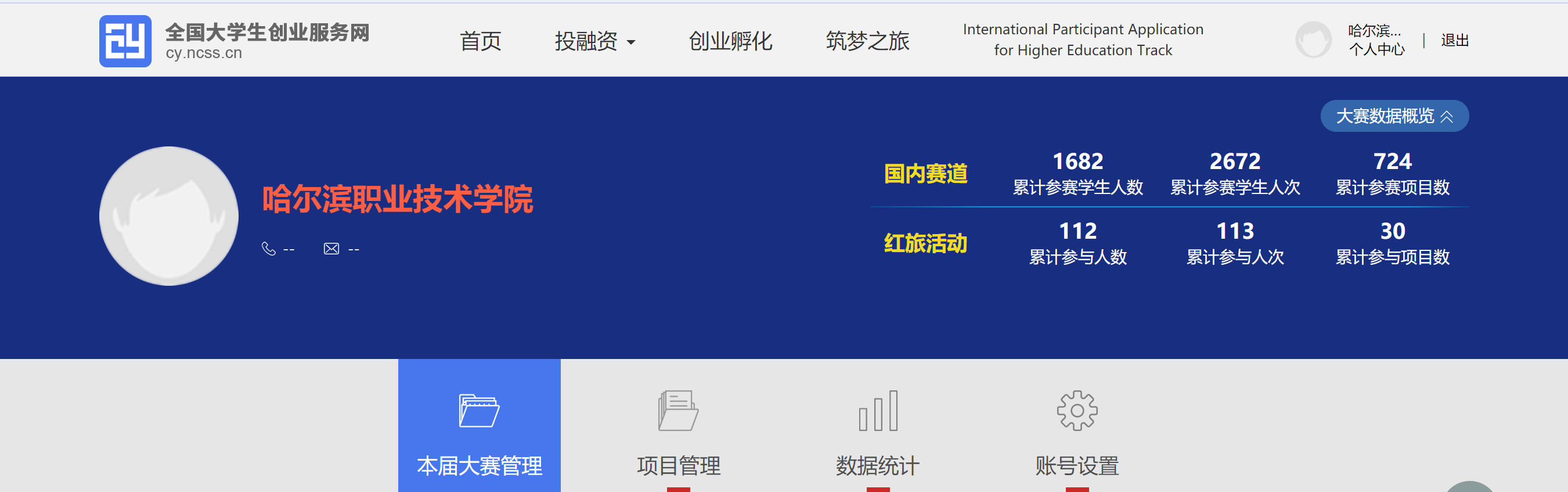
Task: Go to the 筑梦之旅 page
Action: click(x=867, y=41)
